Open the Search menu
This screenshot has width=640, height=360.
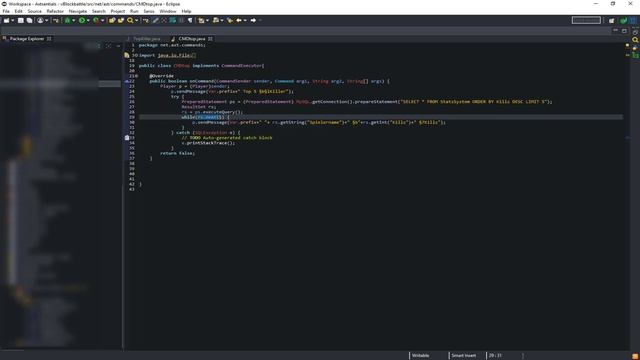98,11
